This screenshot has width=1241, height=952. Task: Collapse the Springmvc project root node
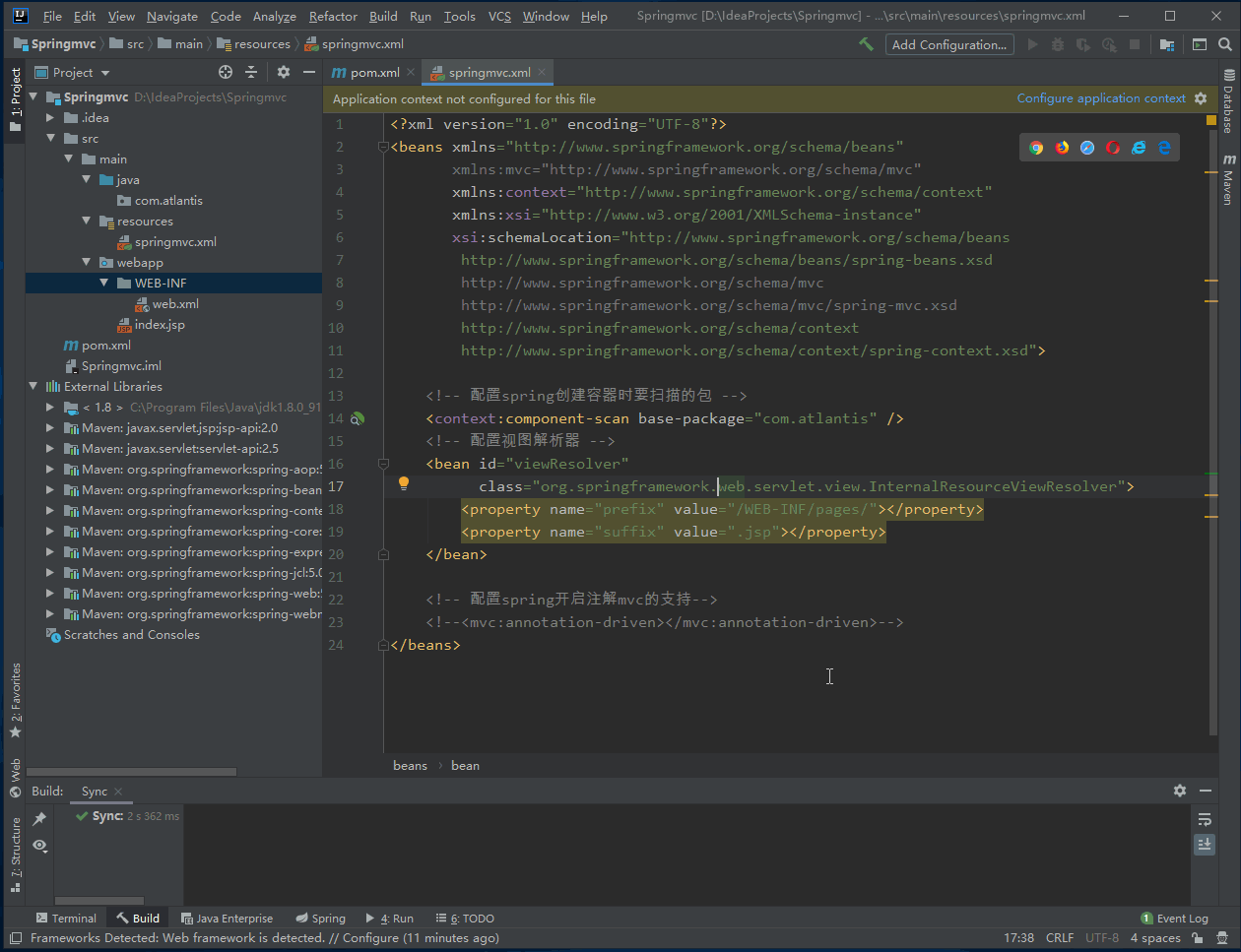click(x=33, y=96)
